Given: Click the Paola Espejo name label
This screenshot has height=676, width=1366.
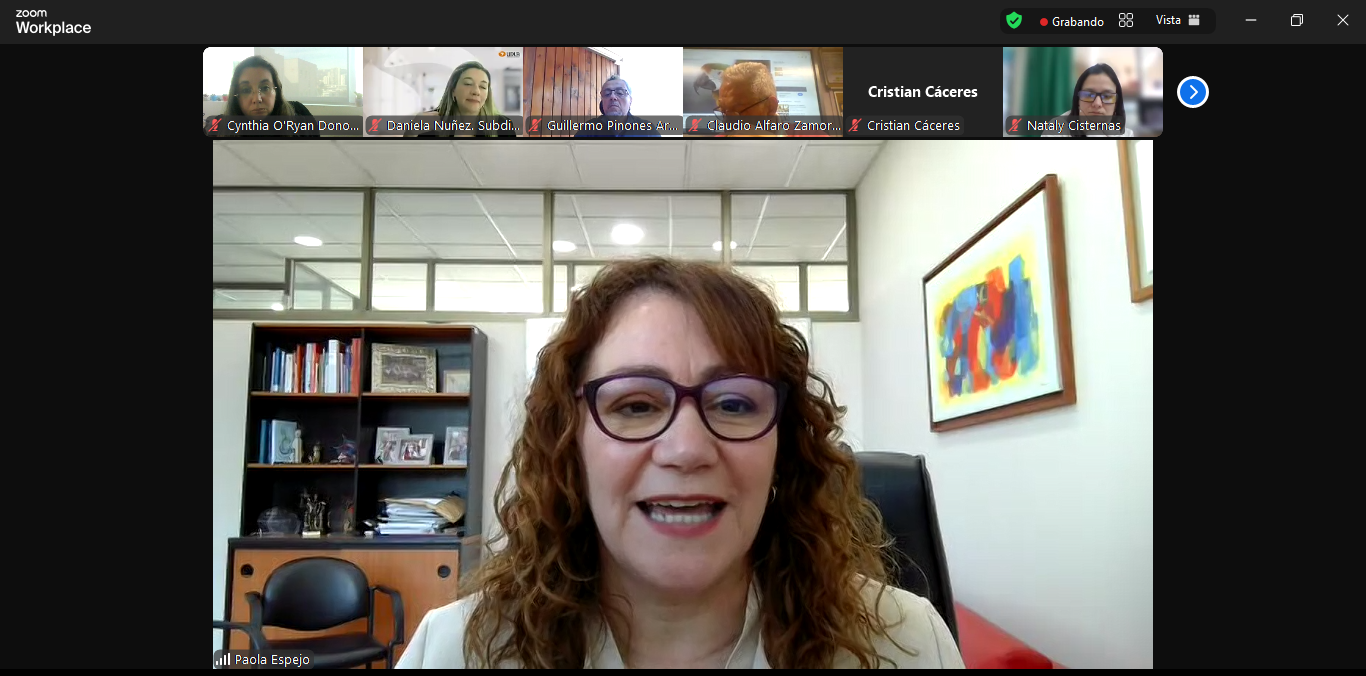Looking at the screenshot, I should [x=272, y=660].
